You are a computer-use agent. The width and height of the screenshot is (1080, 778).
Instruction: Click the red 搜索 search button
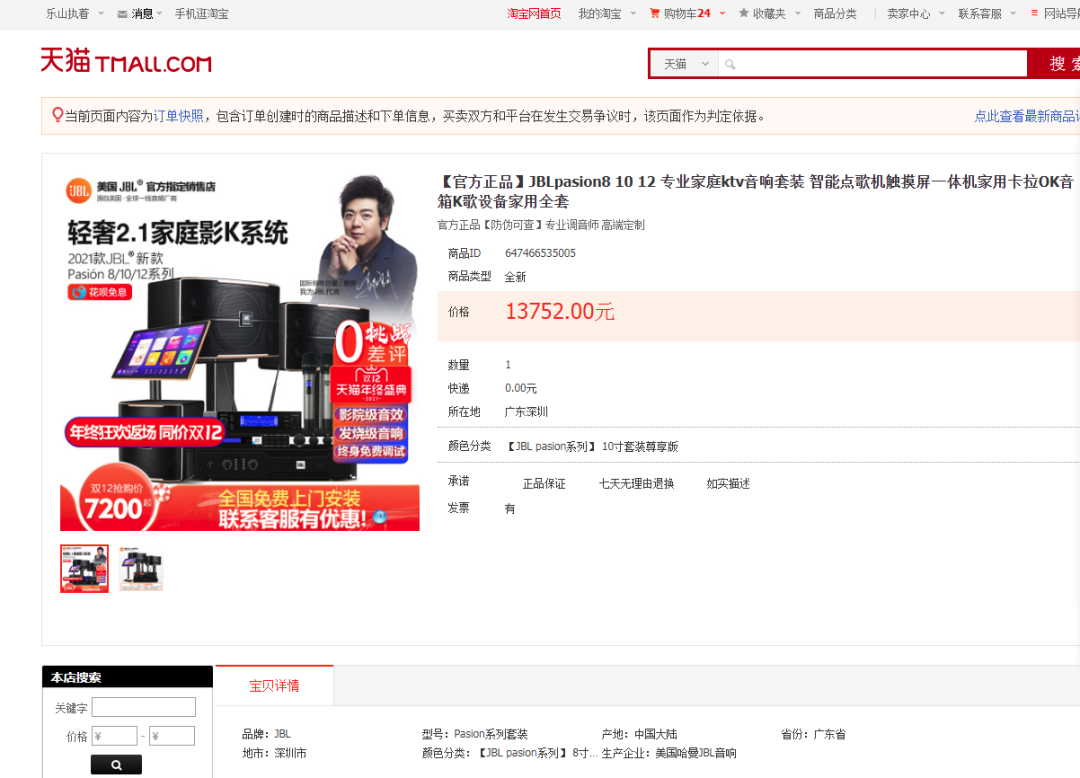click(x=1054, y=64)
